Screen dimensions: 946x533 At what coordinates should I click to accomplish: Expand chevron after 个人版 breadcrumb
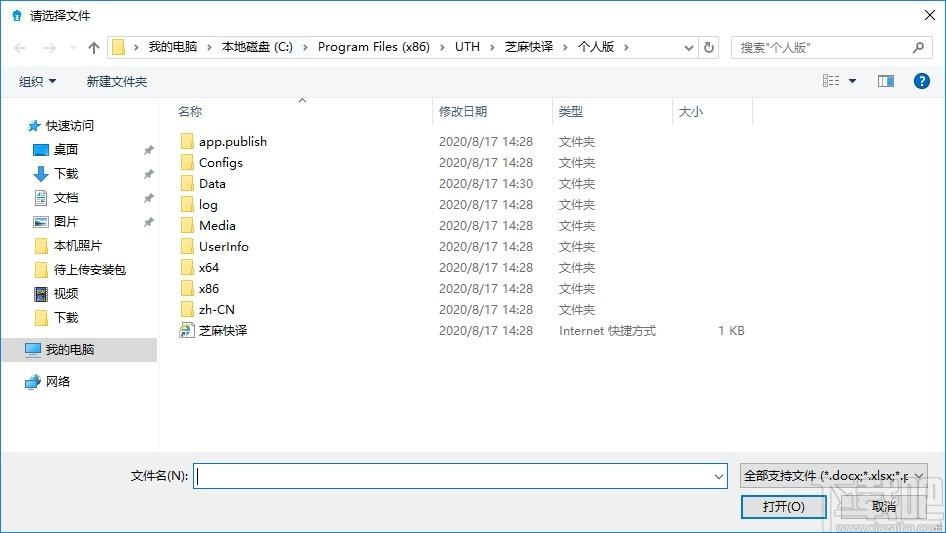626,48
